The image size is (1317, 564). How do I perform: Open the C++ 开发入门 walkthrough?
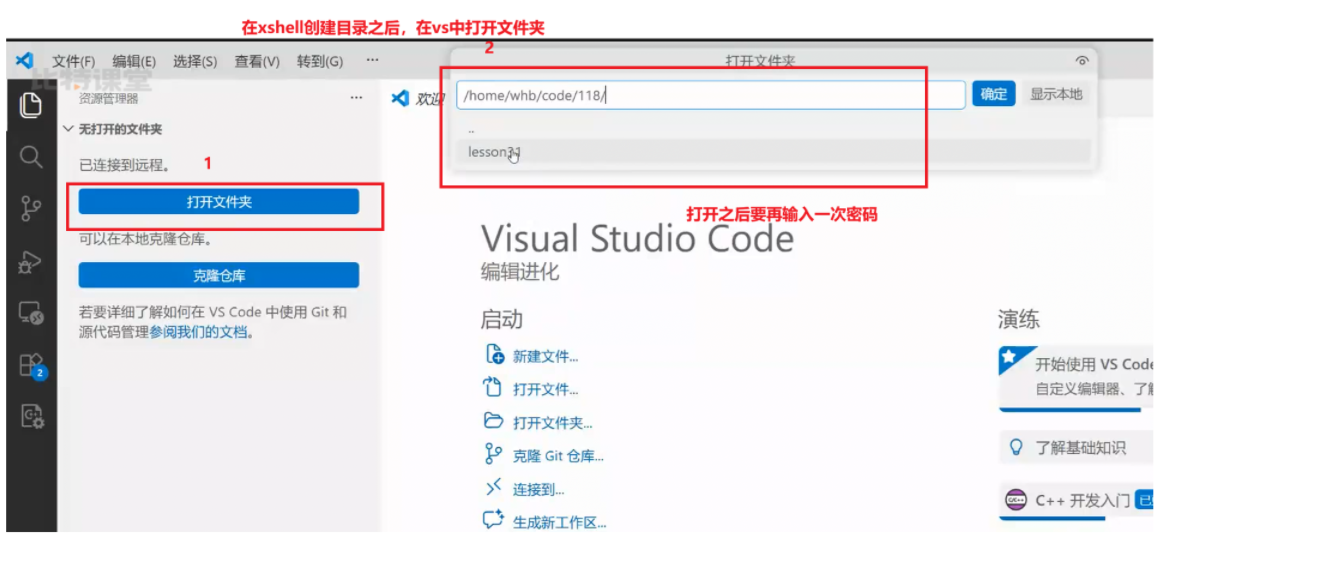click(x=1076, y=500)
